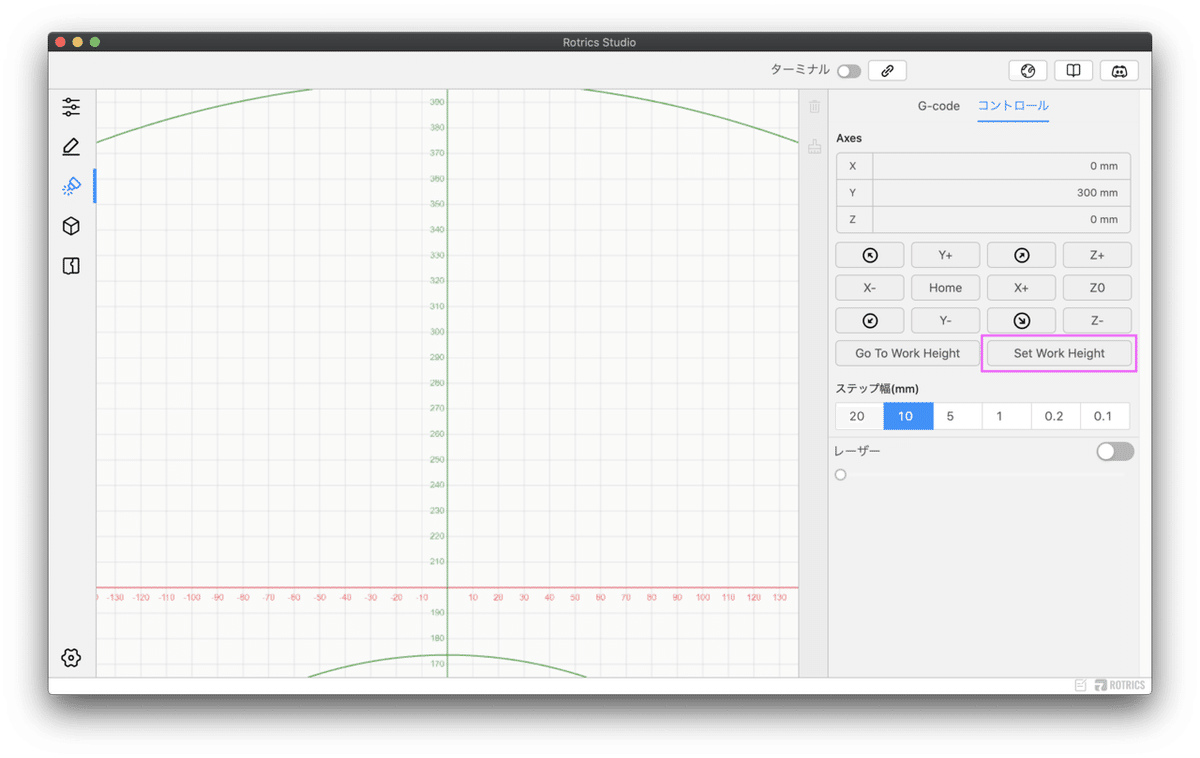Click the clear brush icon beside canvas

click(814, 146)
